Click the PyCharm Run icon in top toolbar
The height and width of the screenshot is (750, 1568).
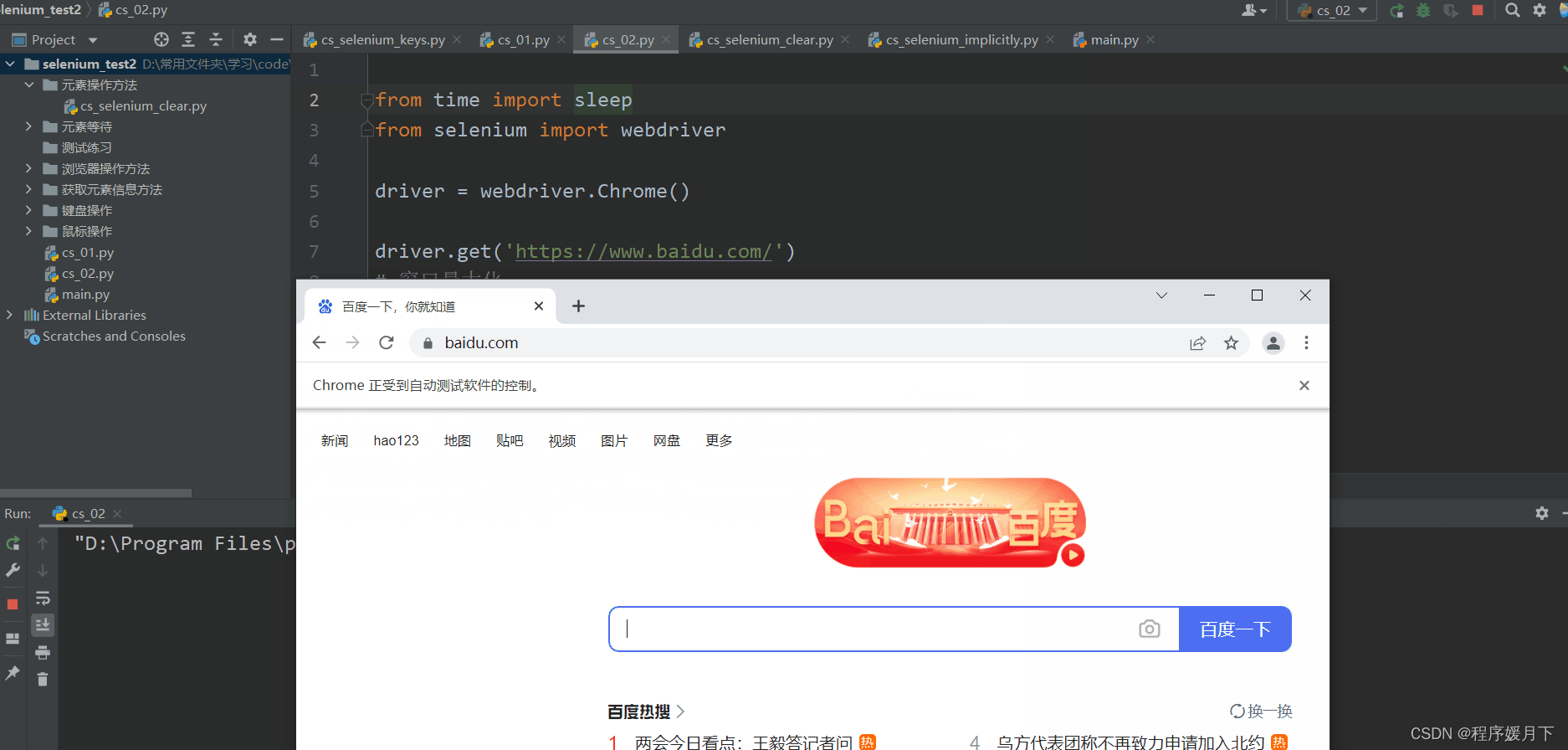(1396, 11)
